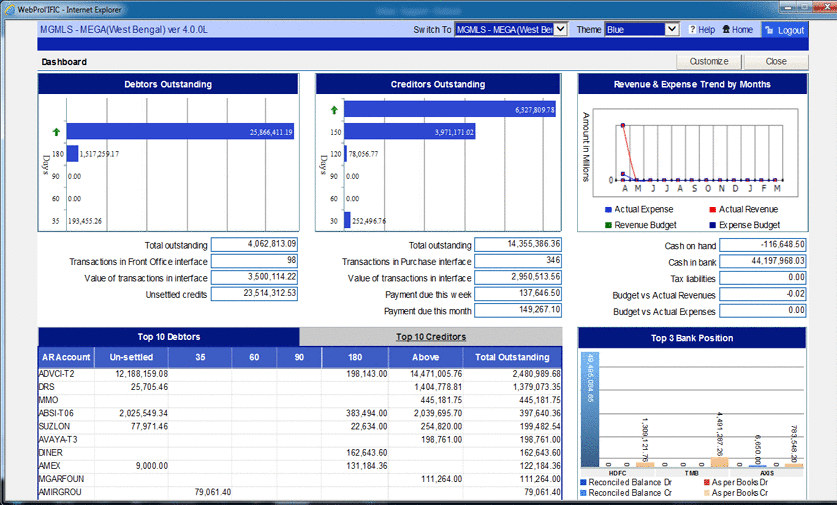This screenshot has height=505, width=837.
Task: Click Actual Revenue red legend marker
Action: [713, 210]
